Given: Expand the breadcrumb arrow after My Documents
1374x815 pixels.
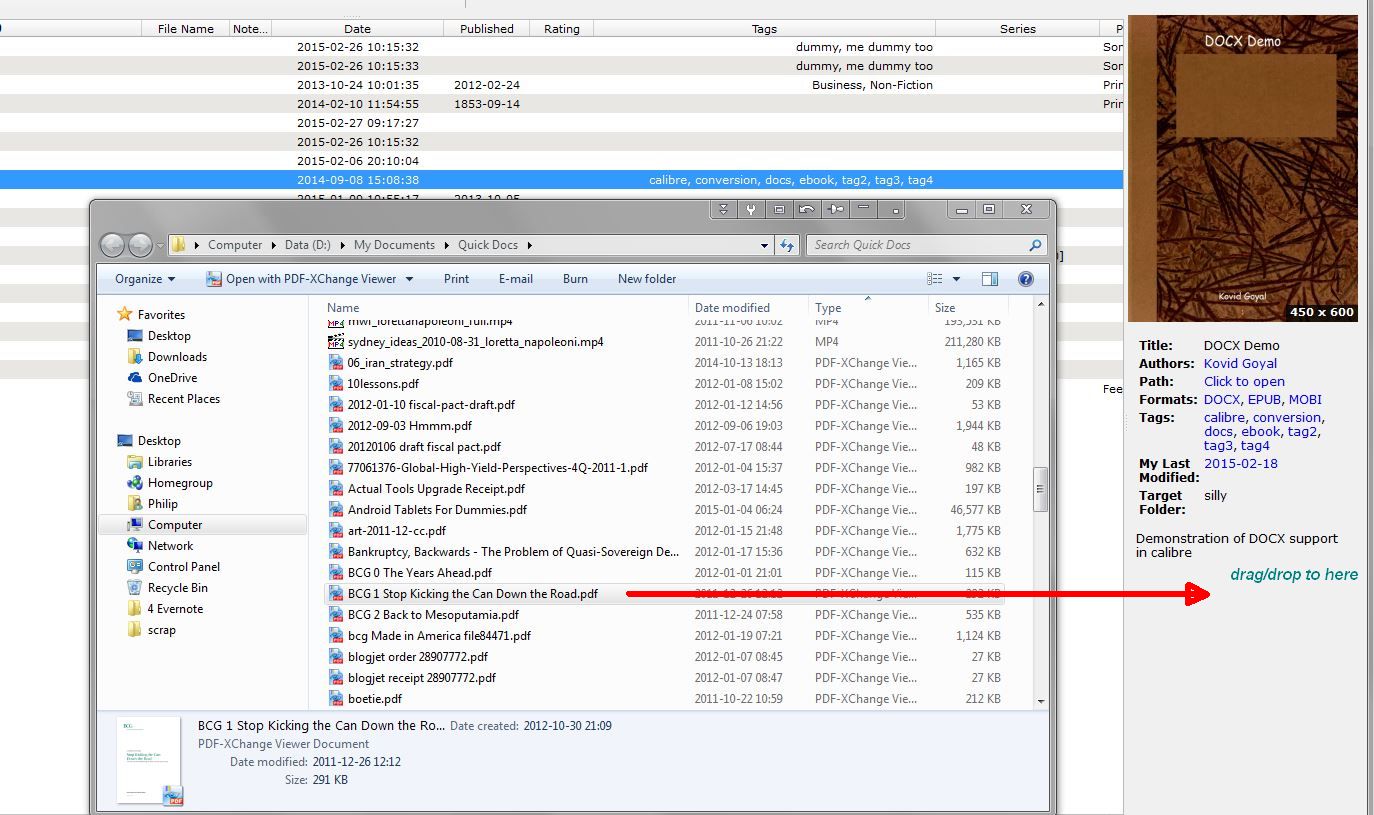Looking at the screenshot, I should click(447, 245).
